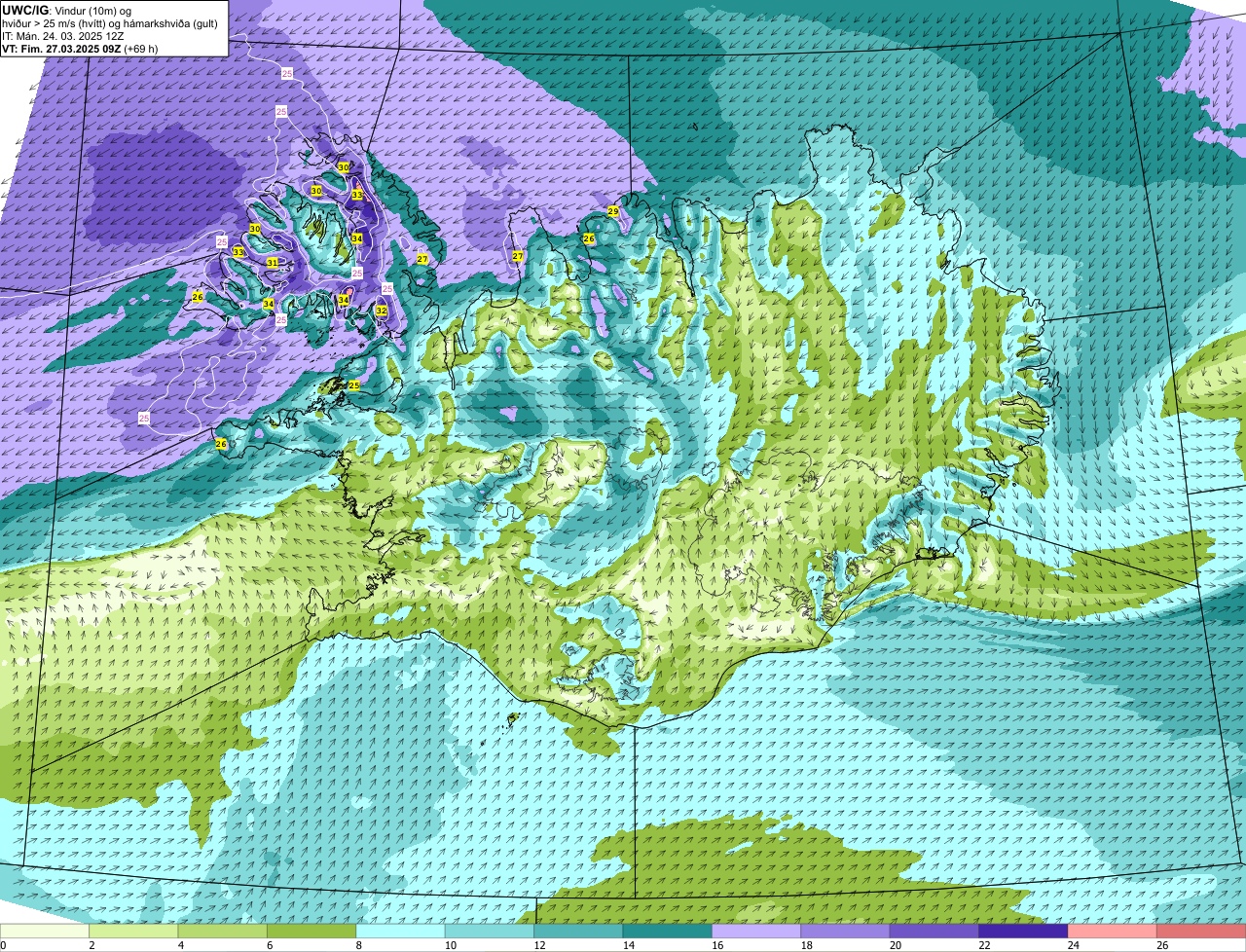Image resolution: width=1246 pixels, height=952 pixels.
Task: Click the salmon legend swatch above 26 m/s
Action: click(x=1201, y=931)
